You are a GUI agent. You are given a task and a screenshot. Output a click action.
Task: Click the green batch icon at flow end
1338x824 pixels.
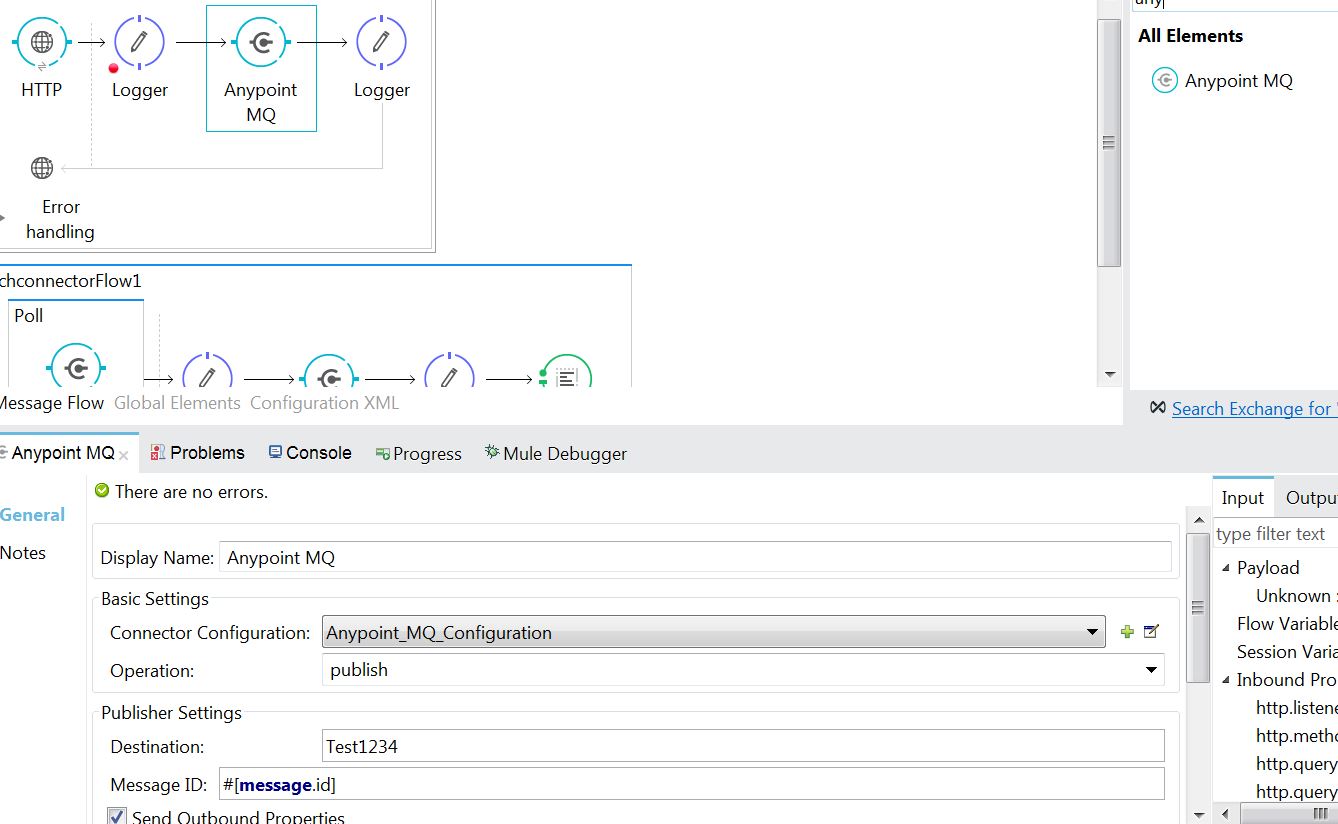click(566, 376)
